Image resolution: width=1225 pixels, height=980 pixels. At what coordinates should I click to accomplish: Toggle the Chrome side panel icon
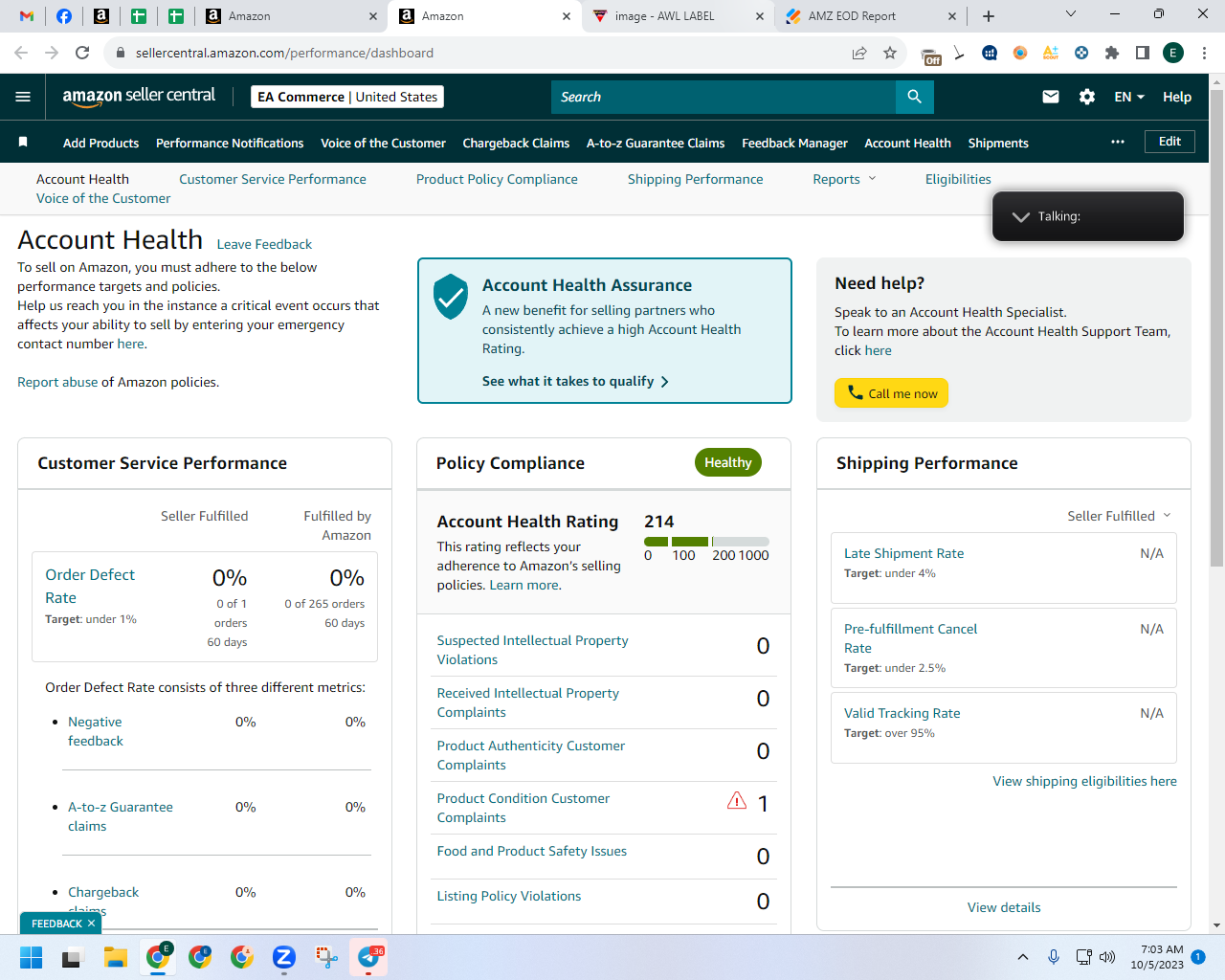point(1143,53)
